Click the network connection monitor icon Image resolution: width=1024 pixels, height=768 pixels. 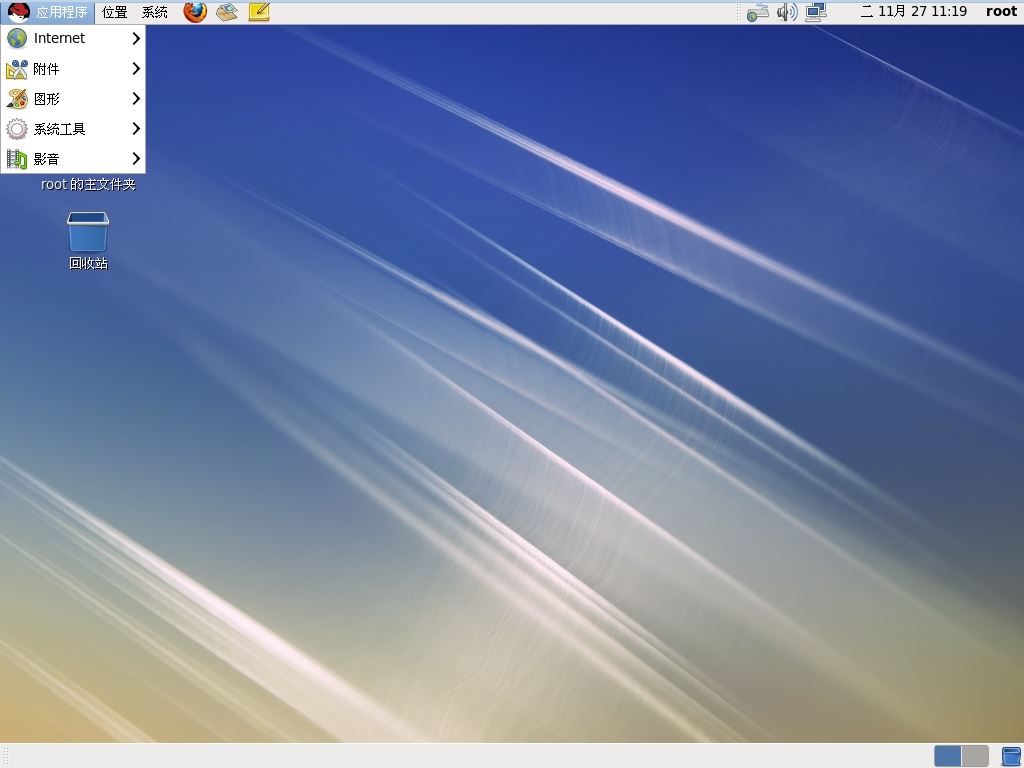click(816, 12)
